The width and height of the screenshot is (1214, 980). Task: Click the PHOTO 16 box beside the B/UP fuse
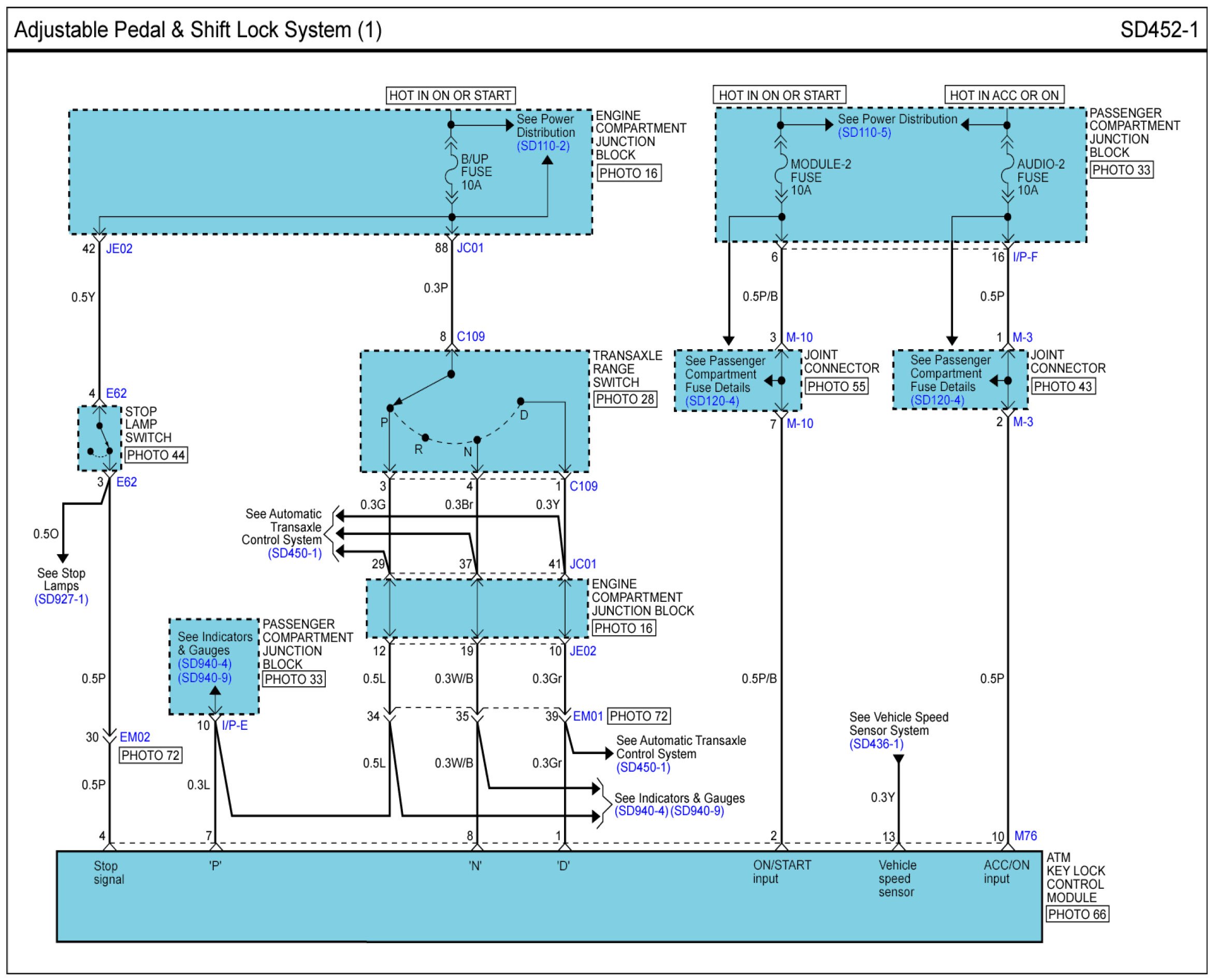pyautogui.click(x=628, y=174)
